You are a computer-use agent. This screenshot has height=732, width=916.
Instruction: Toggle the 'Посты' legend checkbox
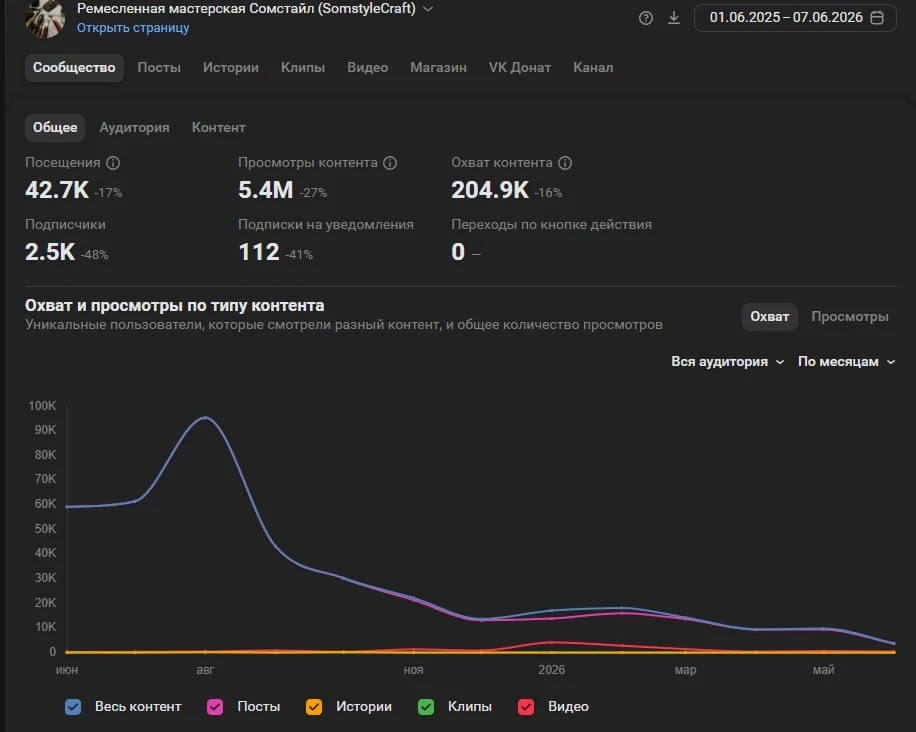point(215,707)
